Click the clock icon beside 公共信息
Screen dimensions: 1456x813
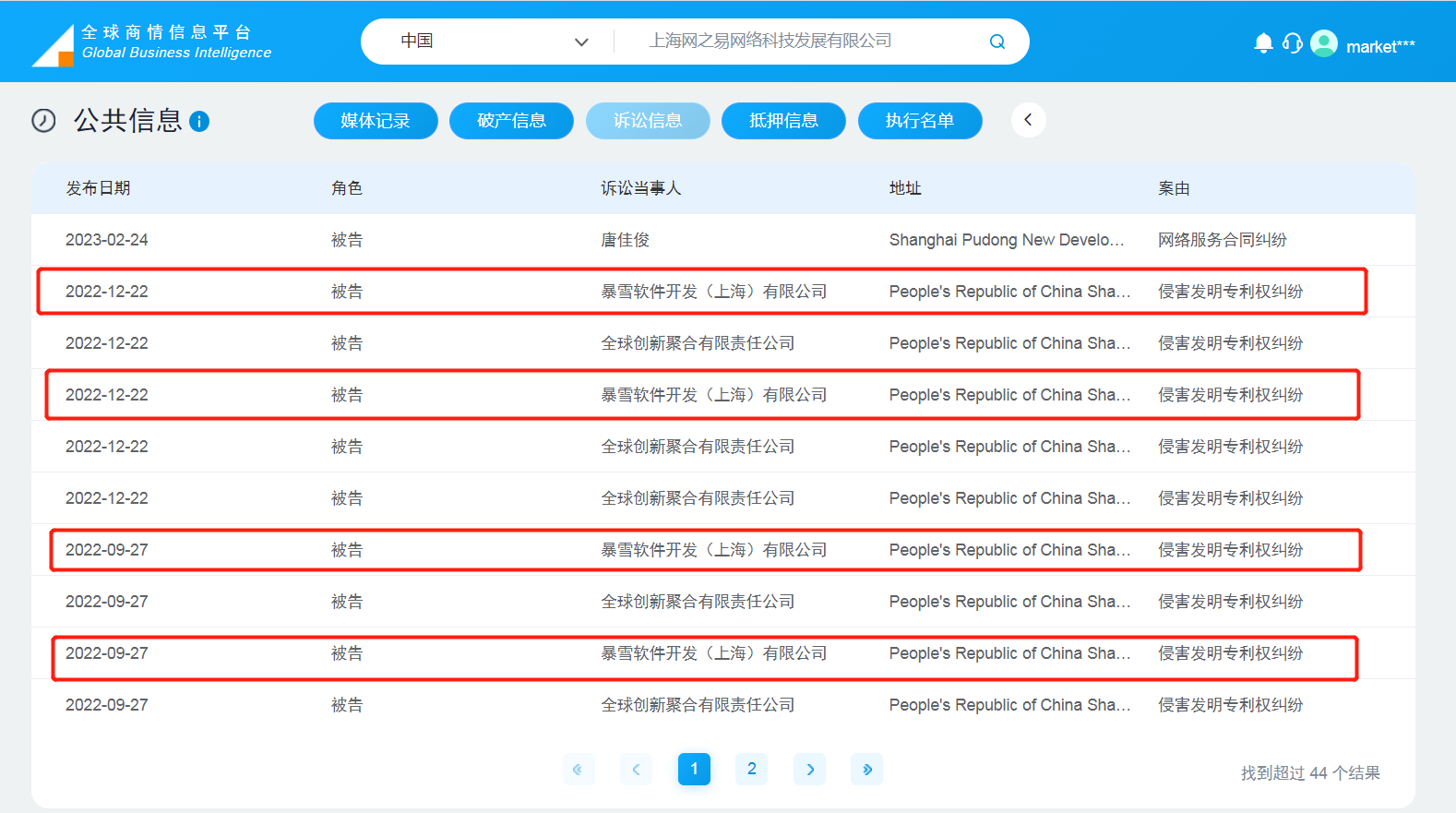[x=43, y=121]
